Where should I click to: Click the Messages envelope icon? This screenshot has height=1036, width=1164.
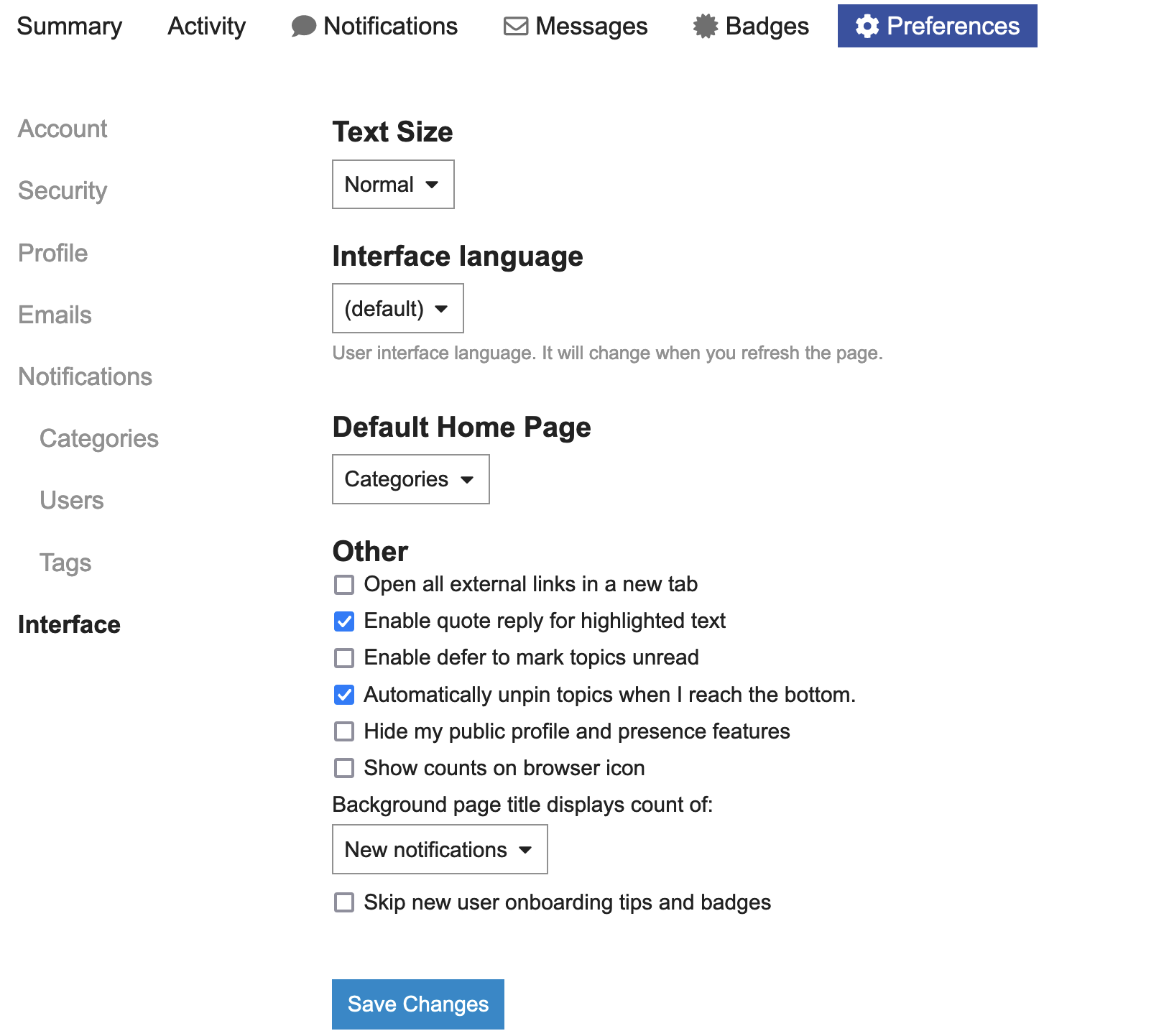click(x=515, y=27)
